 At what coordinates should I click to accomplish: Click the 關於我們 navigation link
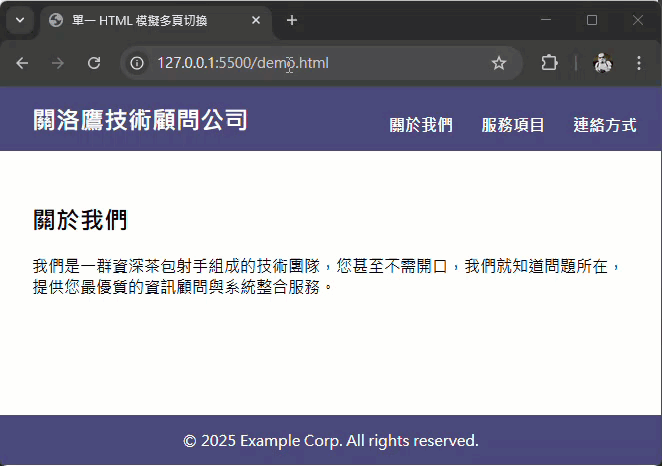[421, 125]
